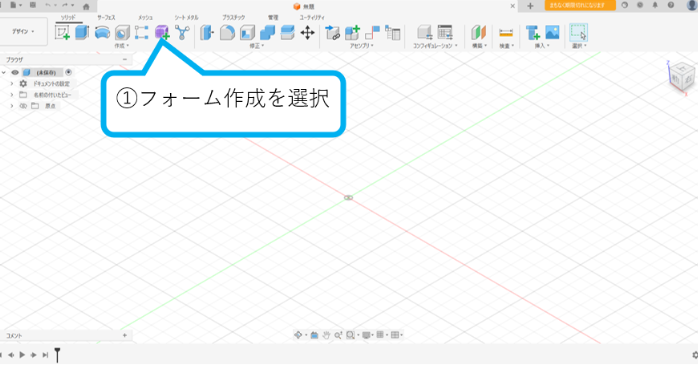Expand the ドキュメントの設定 tree node
Viewport: 698px width, 365px height.
tap(12, 84)
